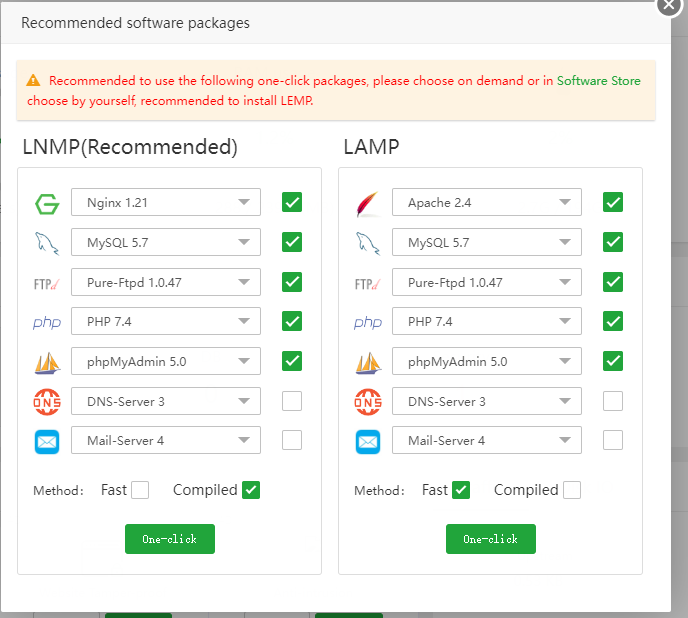The height and width of the screenshot is (618, 688).
Task: Click the MySQL dolphin icon in LNMP
Action: click(x=47, y=242)
